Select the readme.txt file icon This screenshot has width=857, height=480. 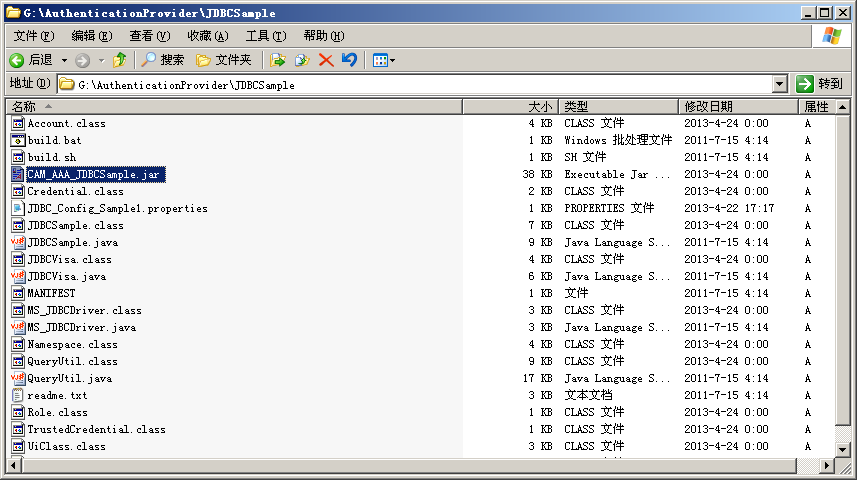18,395
